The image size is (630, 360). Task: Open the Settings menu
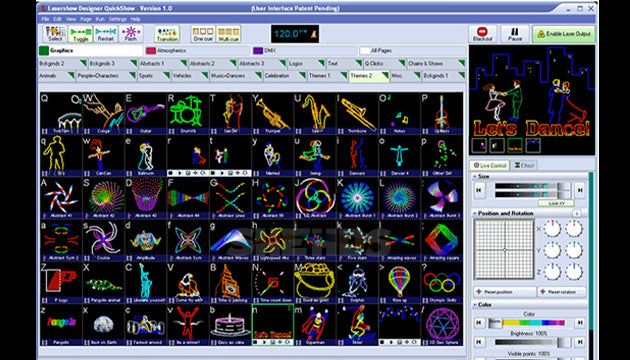[117, 19]
